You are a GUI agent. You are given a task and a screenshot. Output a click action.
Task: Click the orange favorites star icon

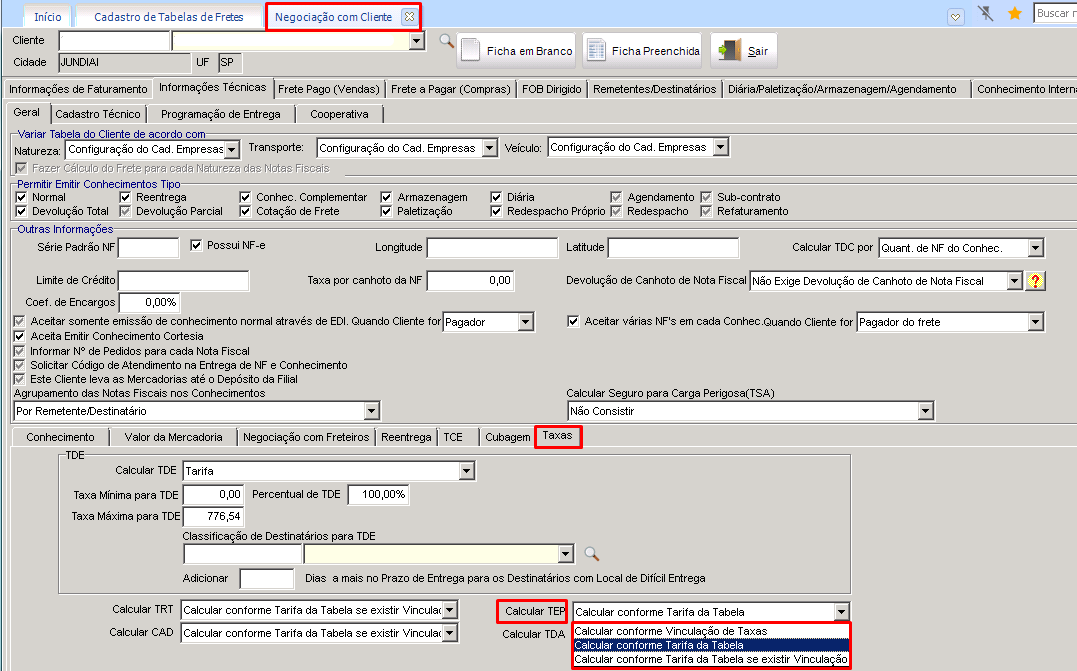[x=1014, y=14]
